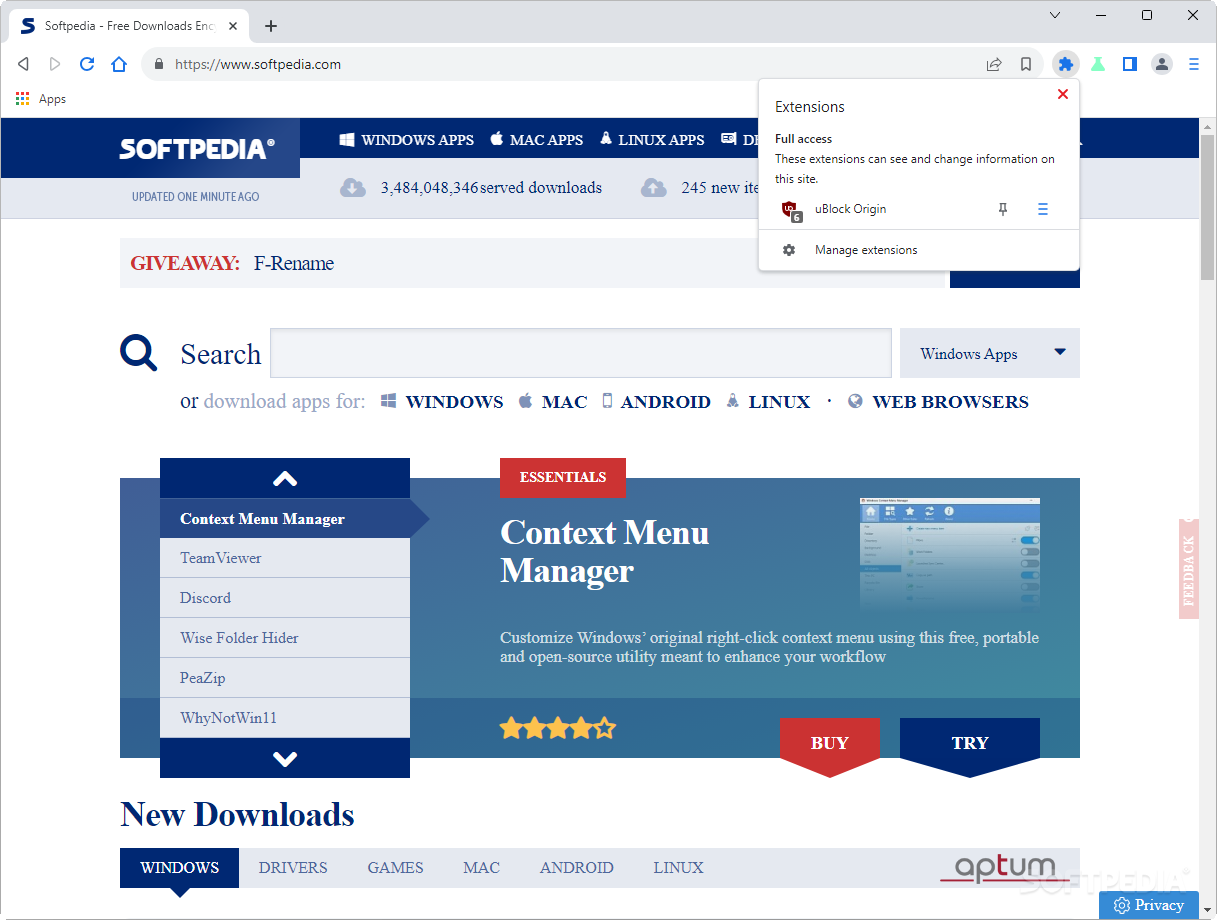This screenshot has width=1217, height=920.
Task: Open Linux Apps in top navigation
Action: (x=652, y=140)
